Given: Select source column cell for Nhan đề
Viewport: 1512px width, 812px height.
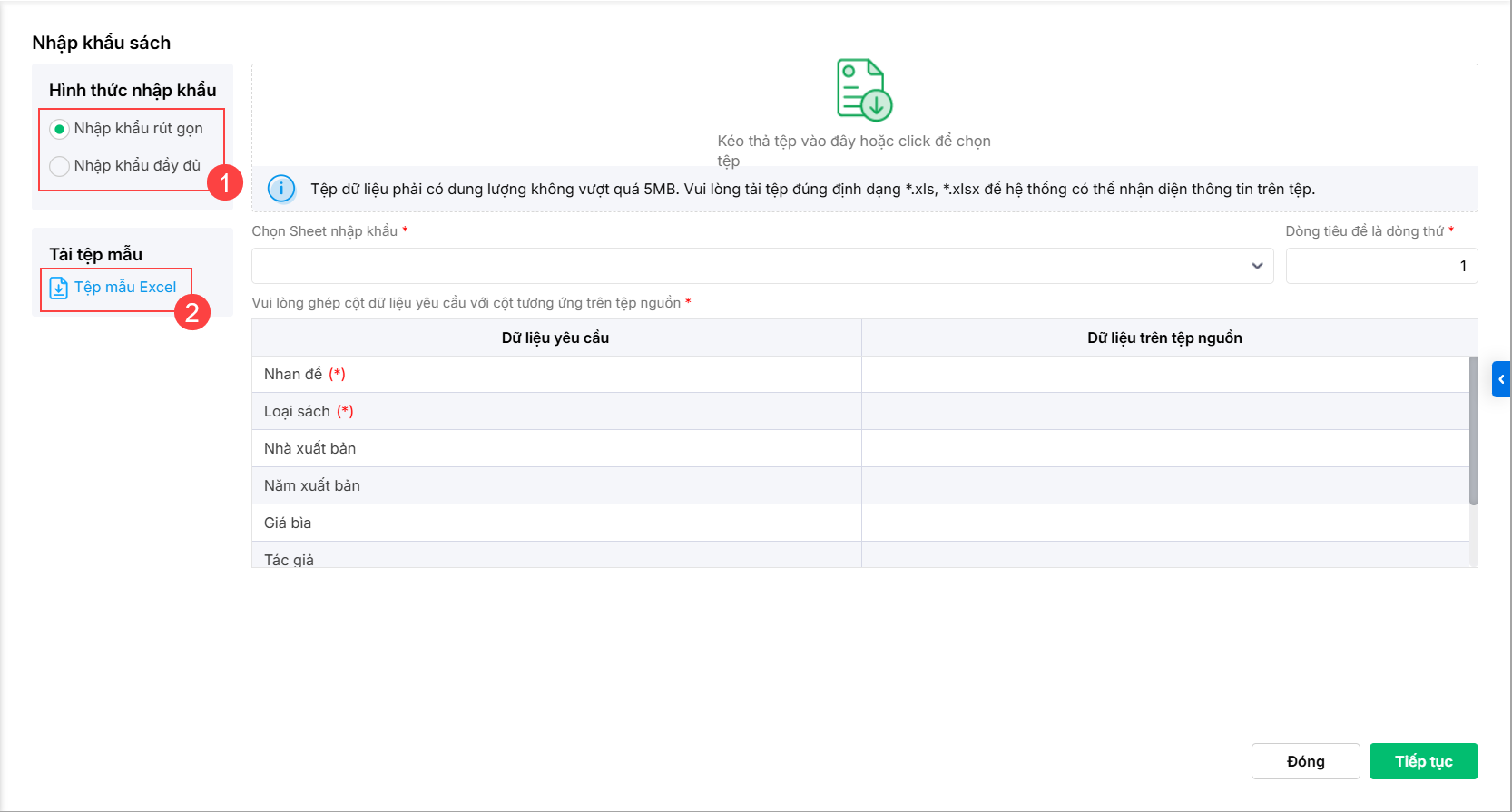Looking at the screenshot, I should tap(1164, 375).
